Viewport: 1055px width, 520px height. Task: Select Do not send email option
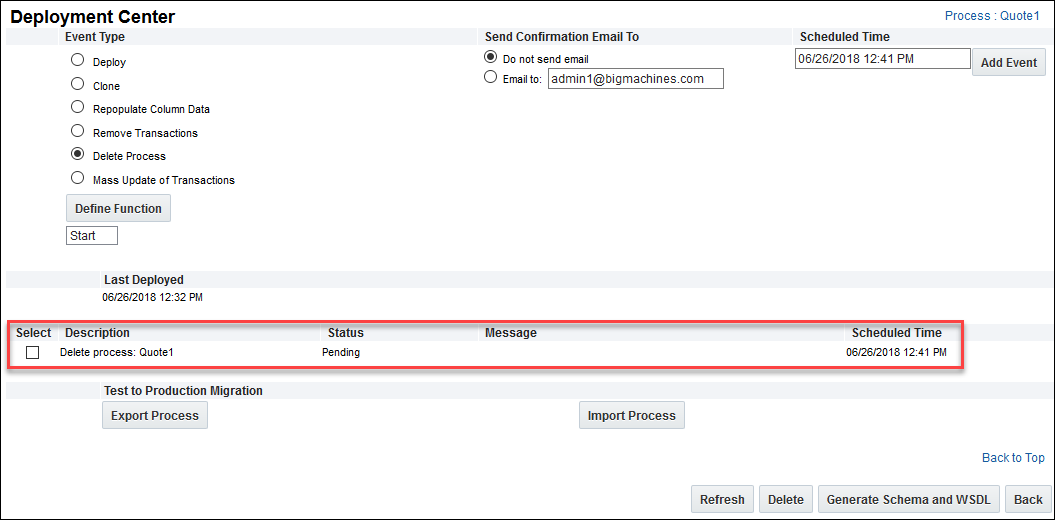[x=490, y=57]
